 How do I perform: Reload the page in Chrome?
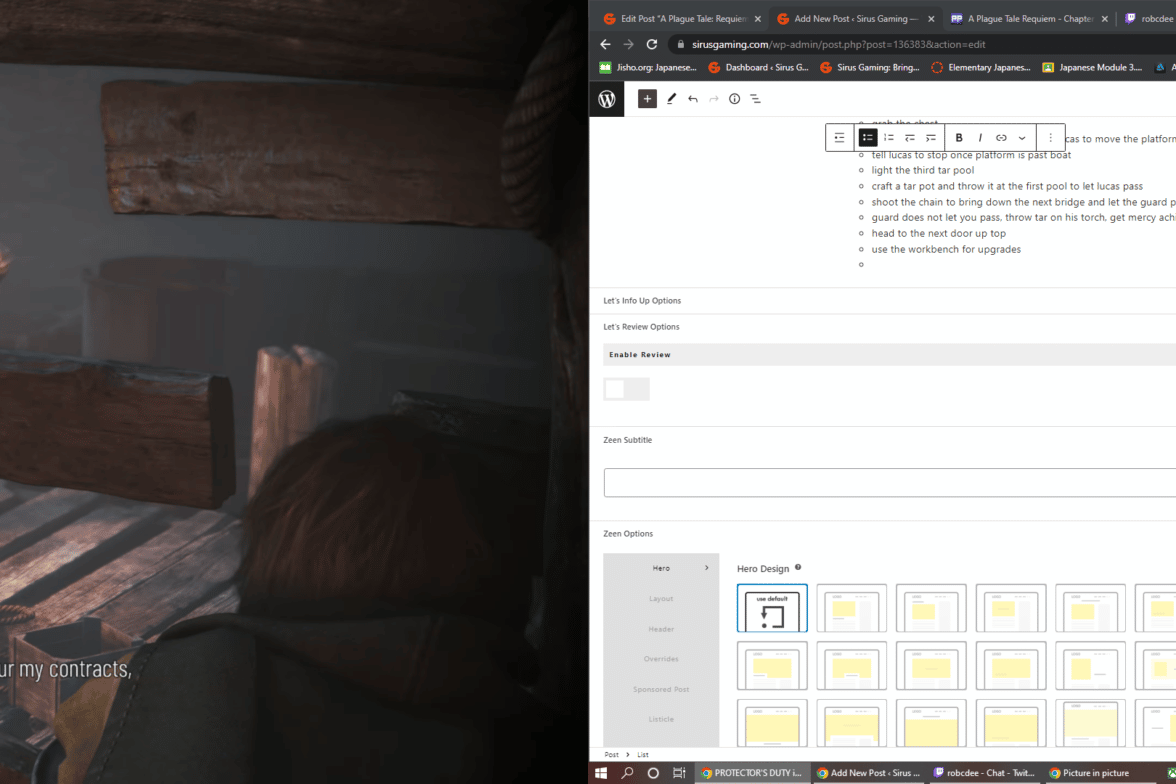coord(652,44)
